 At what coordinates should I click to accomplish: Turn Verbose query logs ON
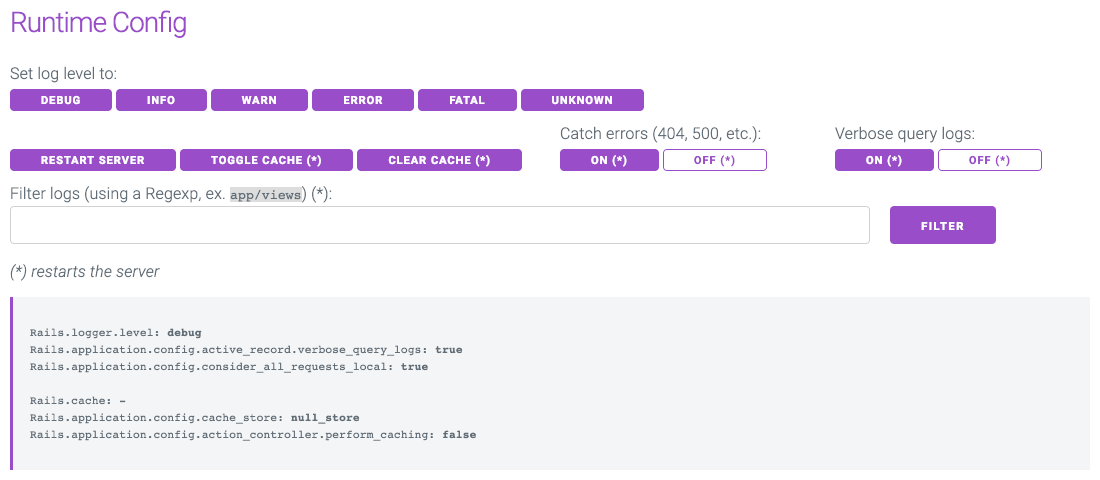click(884, 160)
